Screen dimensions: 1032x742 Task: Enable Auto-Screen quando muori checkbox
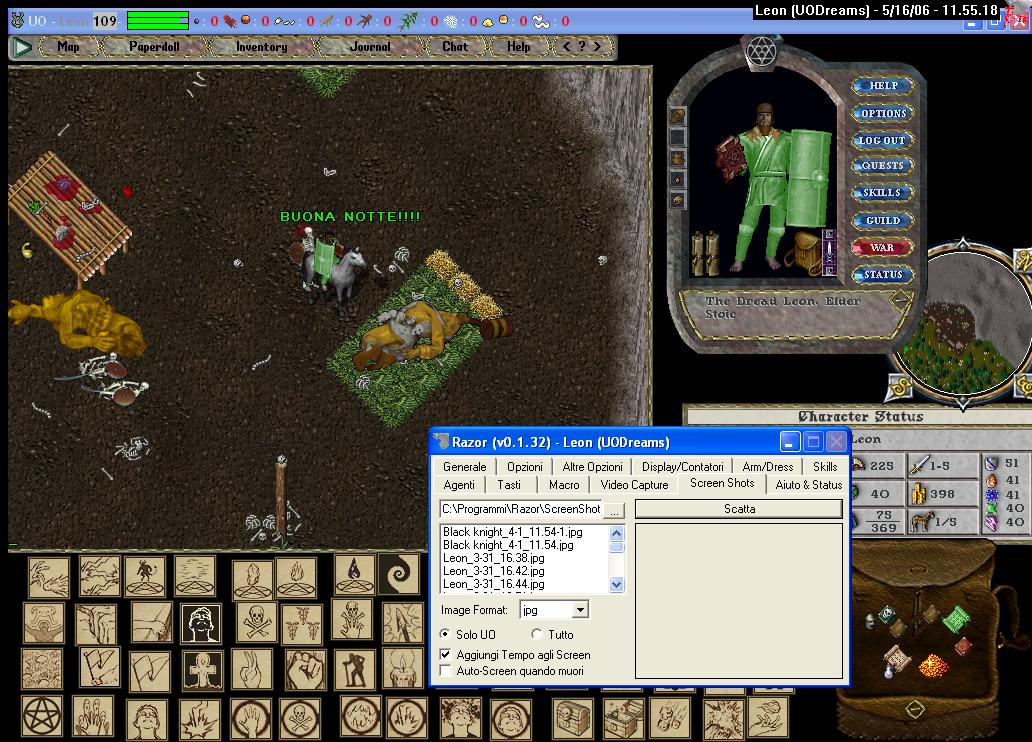point(446,671)
